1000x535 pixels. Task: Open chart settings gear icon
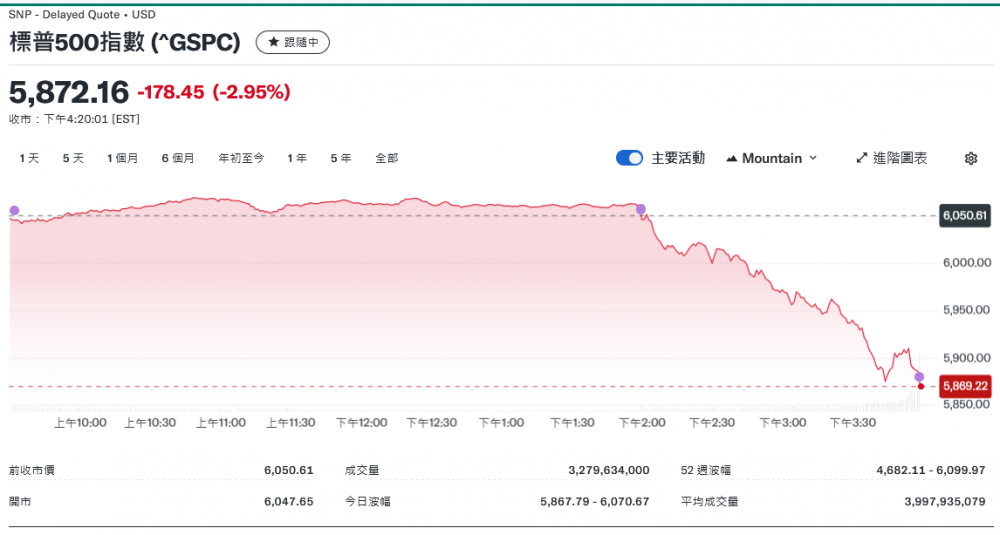970,158
